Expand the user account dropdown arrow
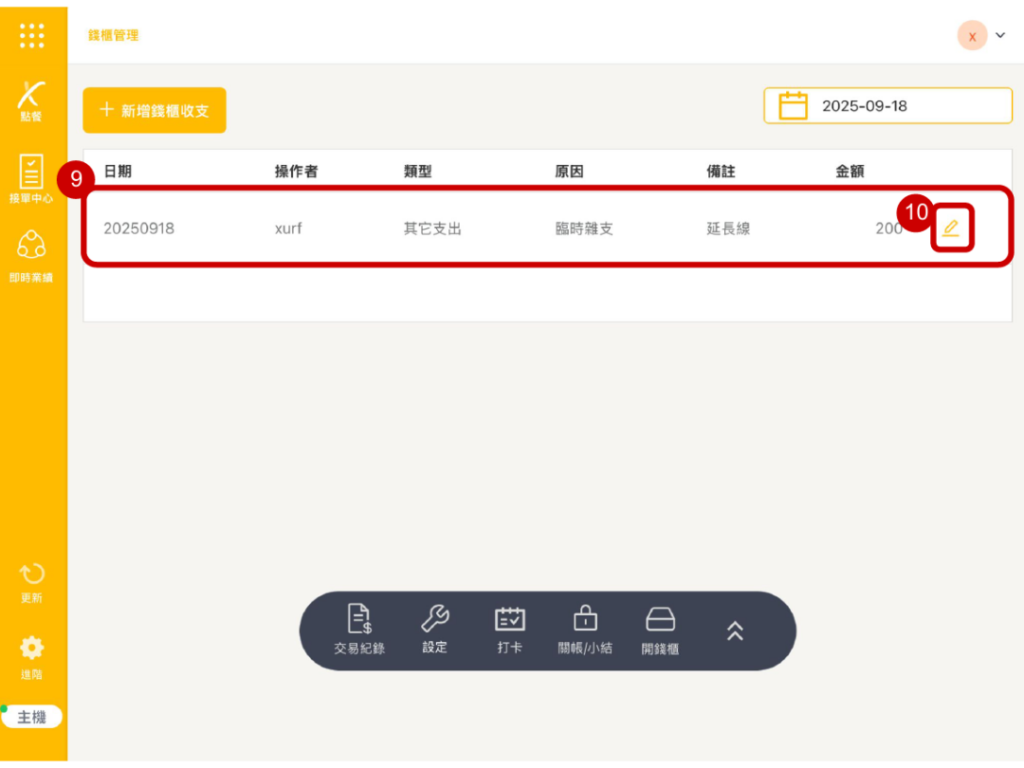This screenshot has height=768, width=1024. (x=1000, y=35)
